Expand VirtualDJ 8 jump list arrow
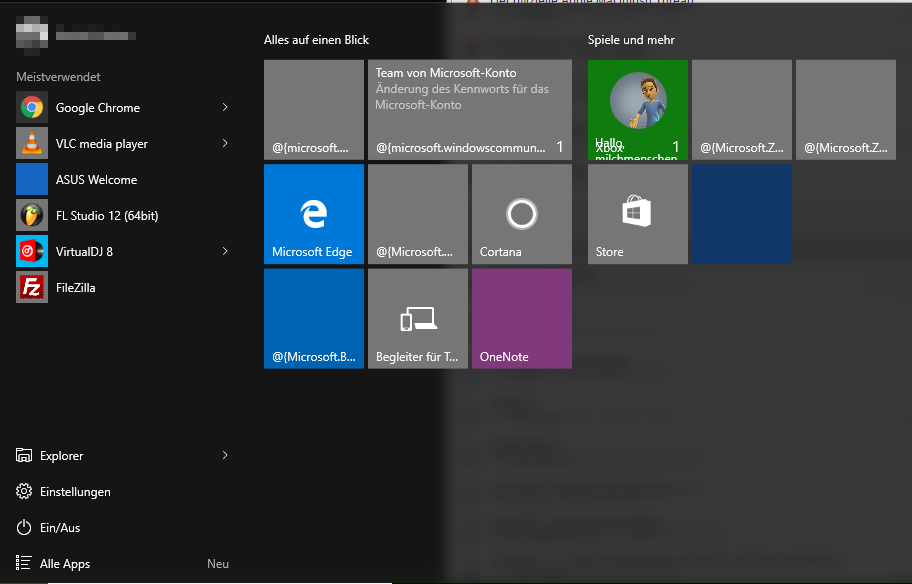 [225, 252]
